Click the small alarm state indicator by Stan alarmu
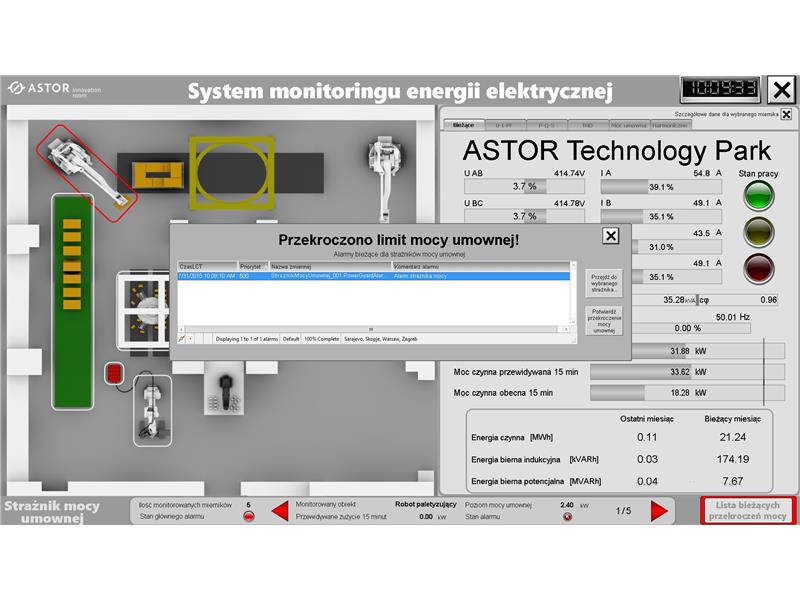 (x=567, y=517)
